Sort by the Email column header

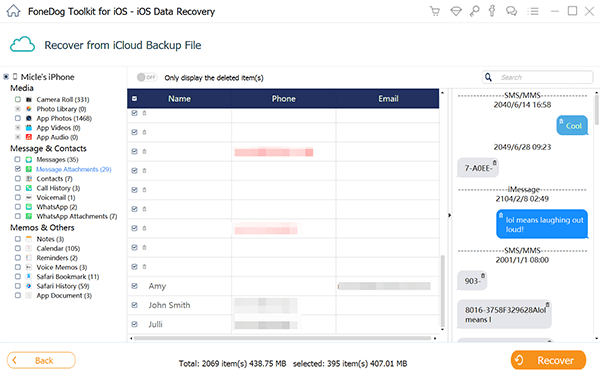click(388, 99)
